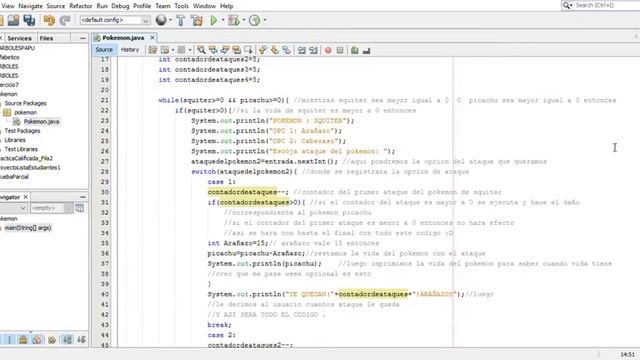
Task: Select Test Packages tree node
Action: (22, 131)
